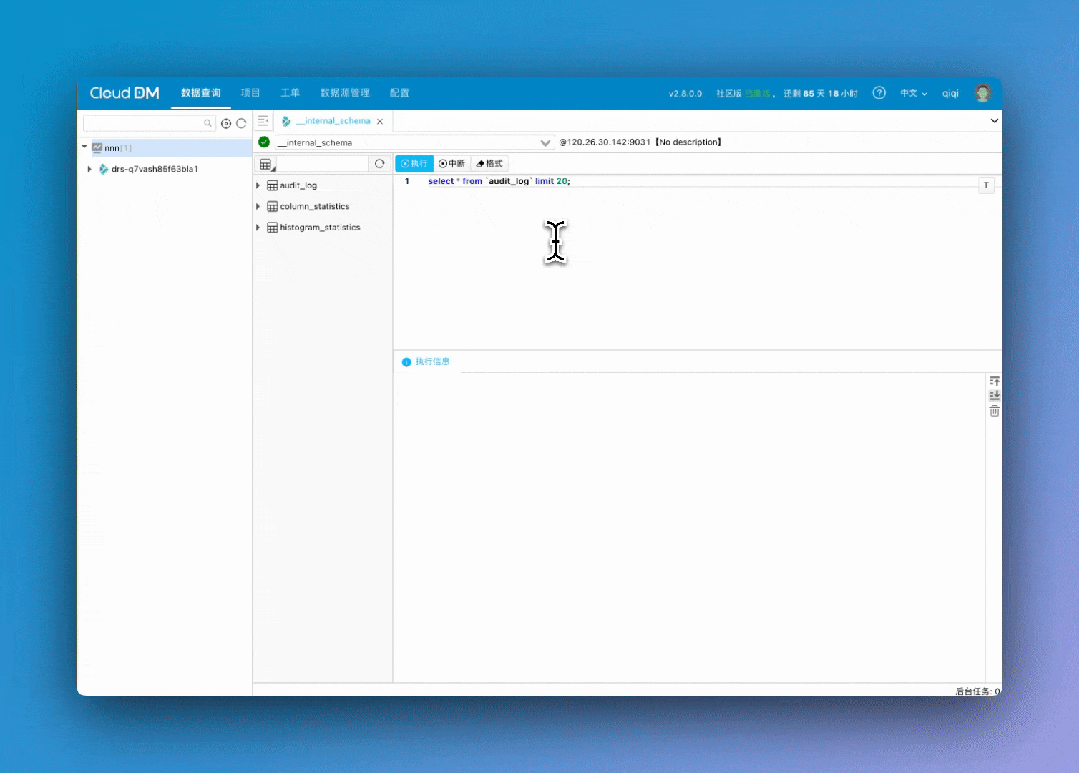Open the 数据查询 tab
Image resolution: width=1079 pixels, height=773 pixels.
click(x=201, y=93)
